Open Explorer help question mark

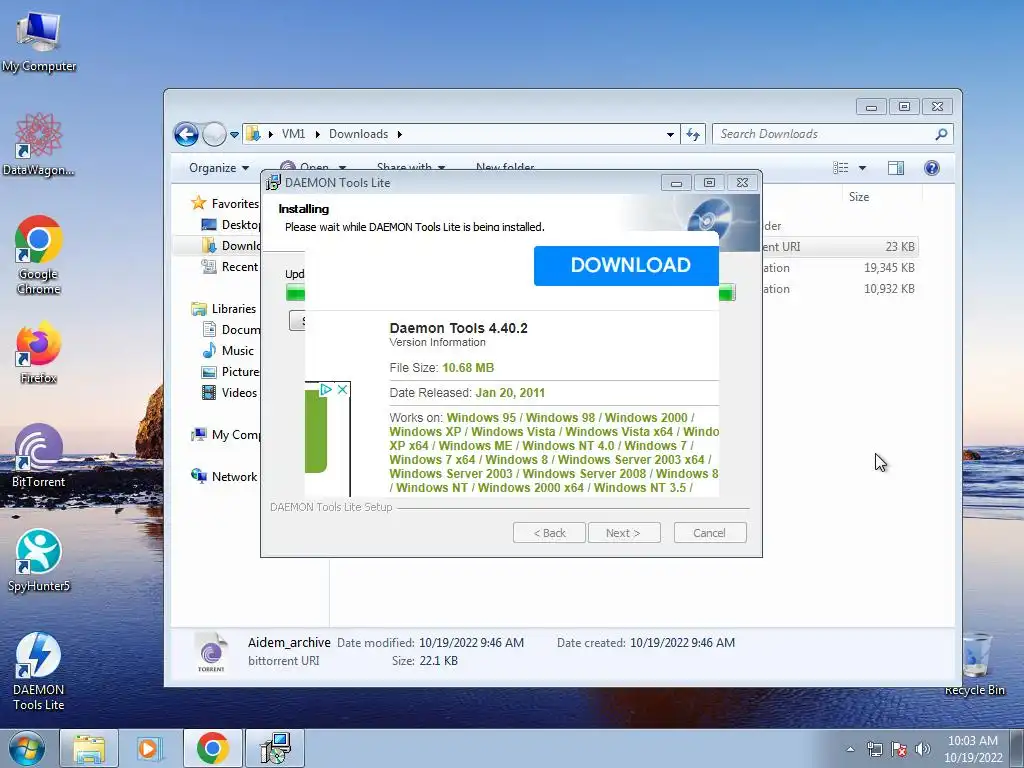[x=931, y=168]
